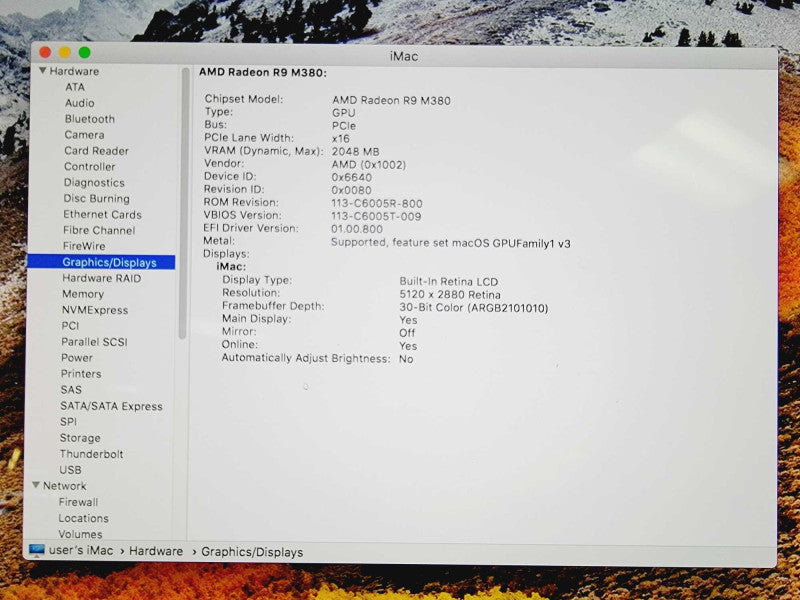Click 30-Bit Color framebuffer value
Viewport: 800px width, 600px height.
coord(473,308)
